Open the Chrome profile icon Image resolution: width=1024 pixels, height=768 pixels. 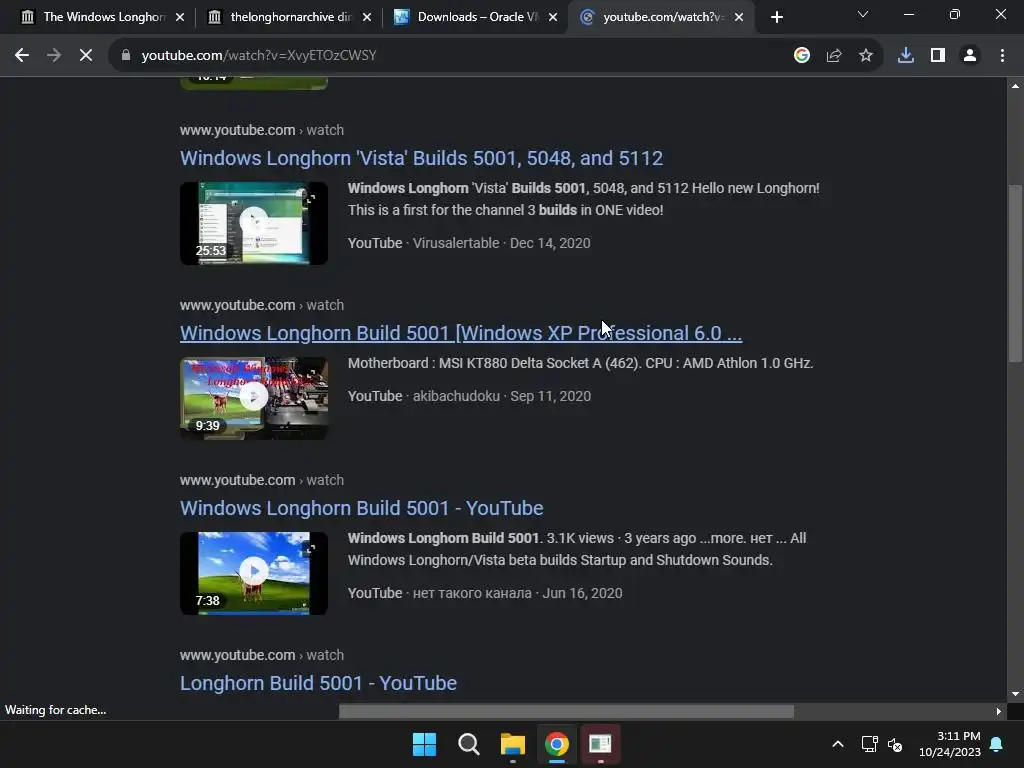970,56
